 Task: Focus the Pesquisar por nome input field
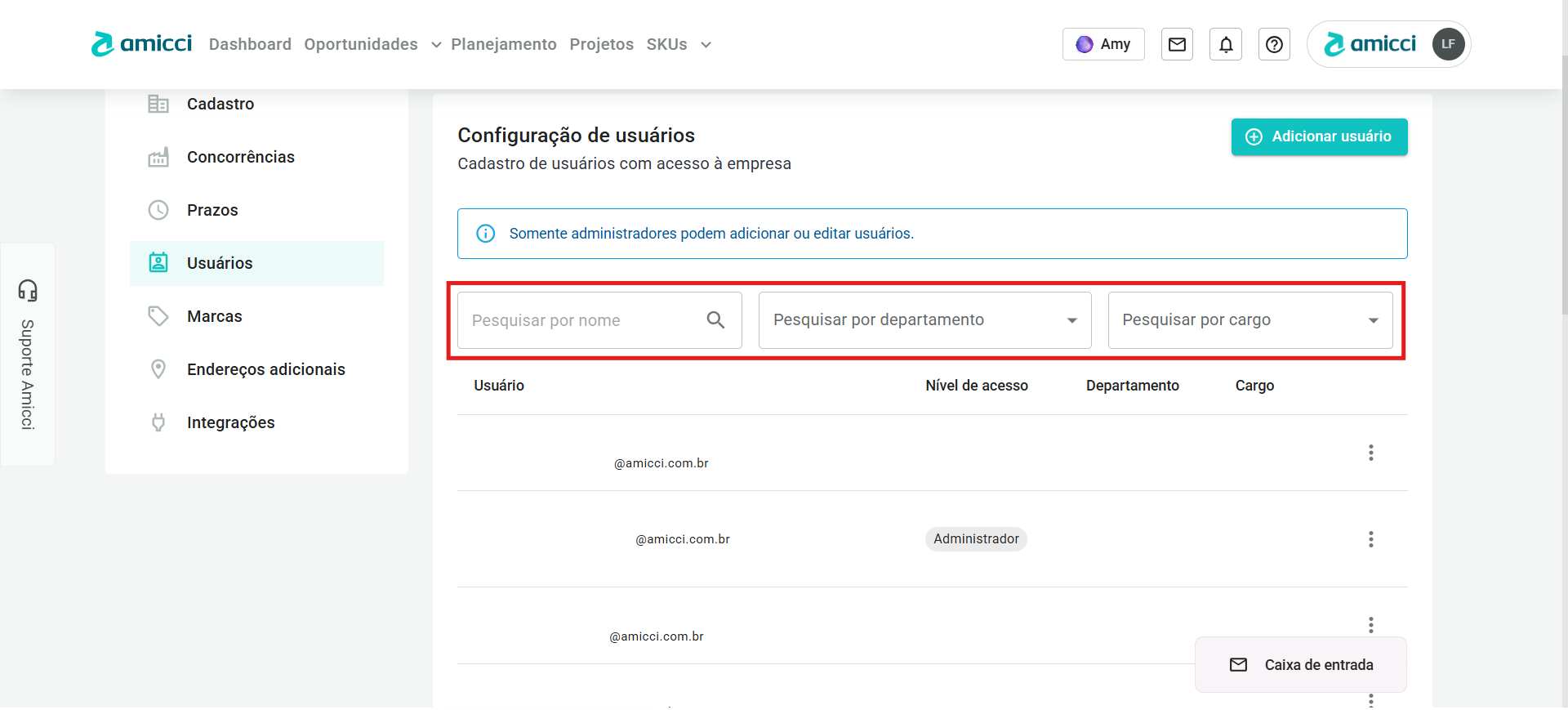[580, 320]
